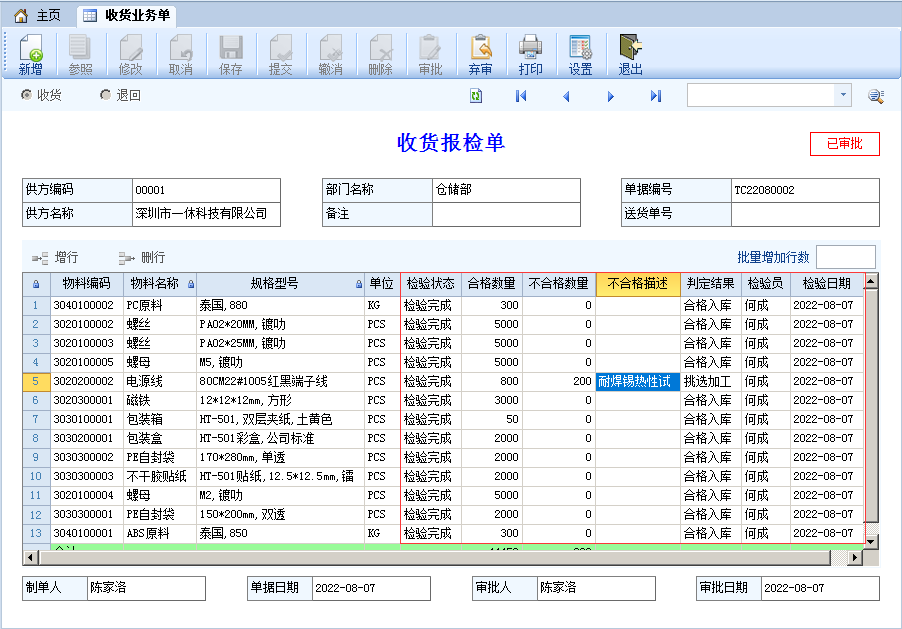Click the 增行 add row icon
The height and width of the screenshot is (629, 902).
click(40, 258)
